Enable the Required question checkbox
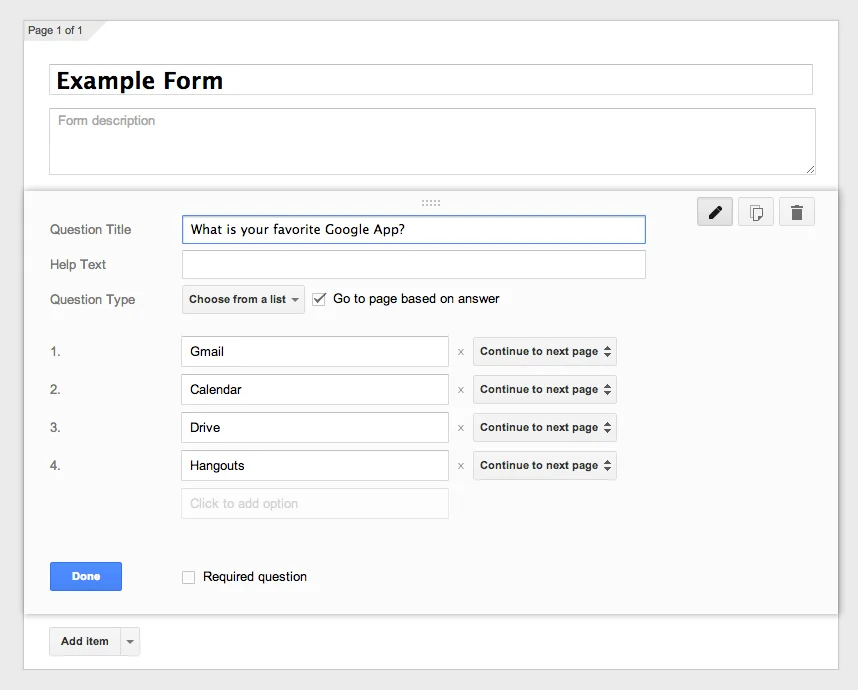The height and width of the screenshot is (690, 858). click(x=188, y=577)
